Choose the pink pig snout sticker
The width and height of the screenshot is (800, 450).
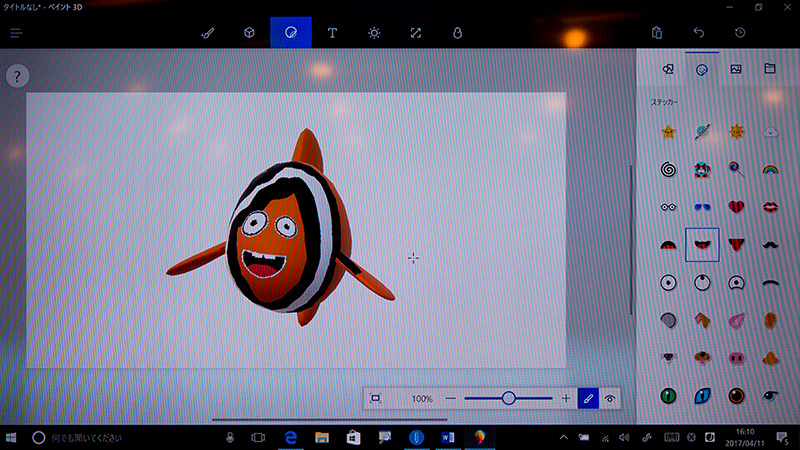coord(736,358)
